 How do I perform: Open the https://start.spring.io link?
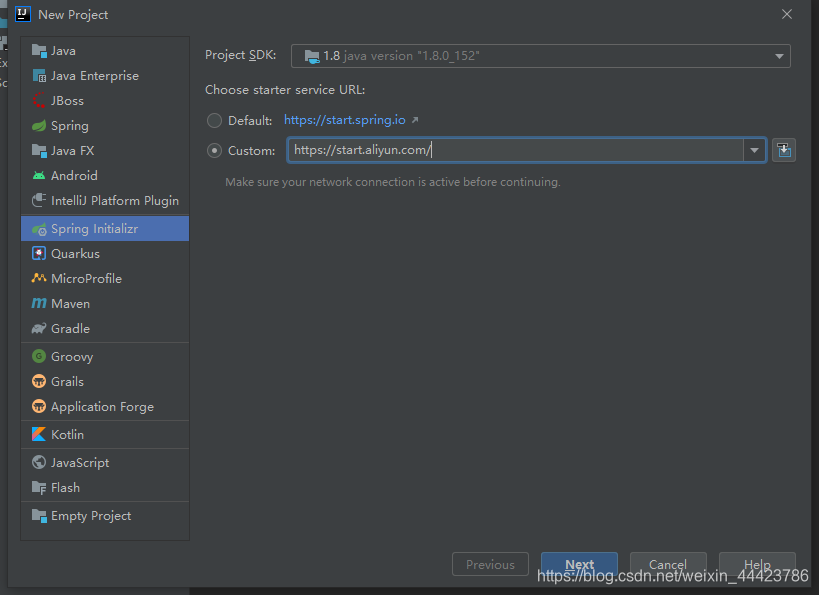[x=345, y=120]
